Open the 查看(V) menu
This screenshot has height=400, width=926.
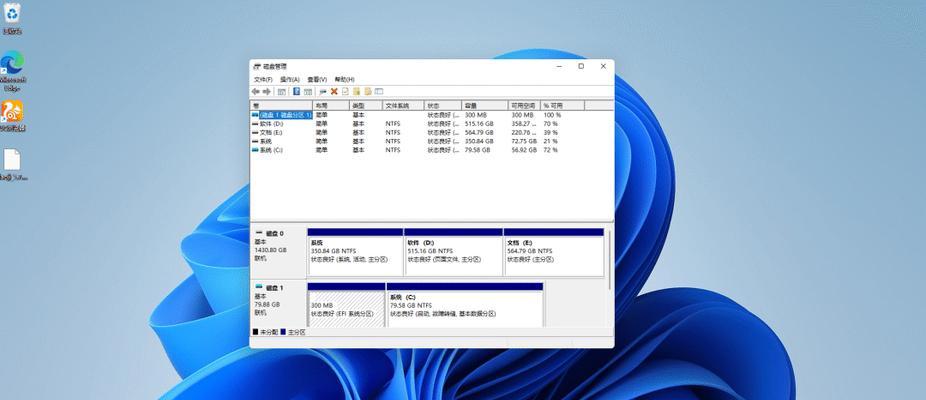317,79
